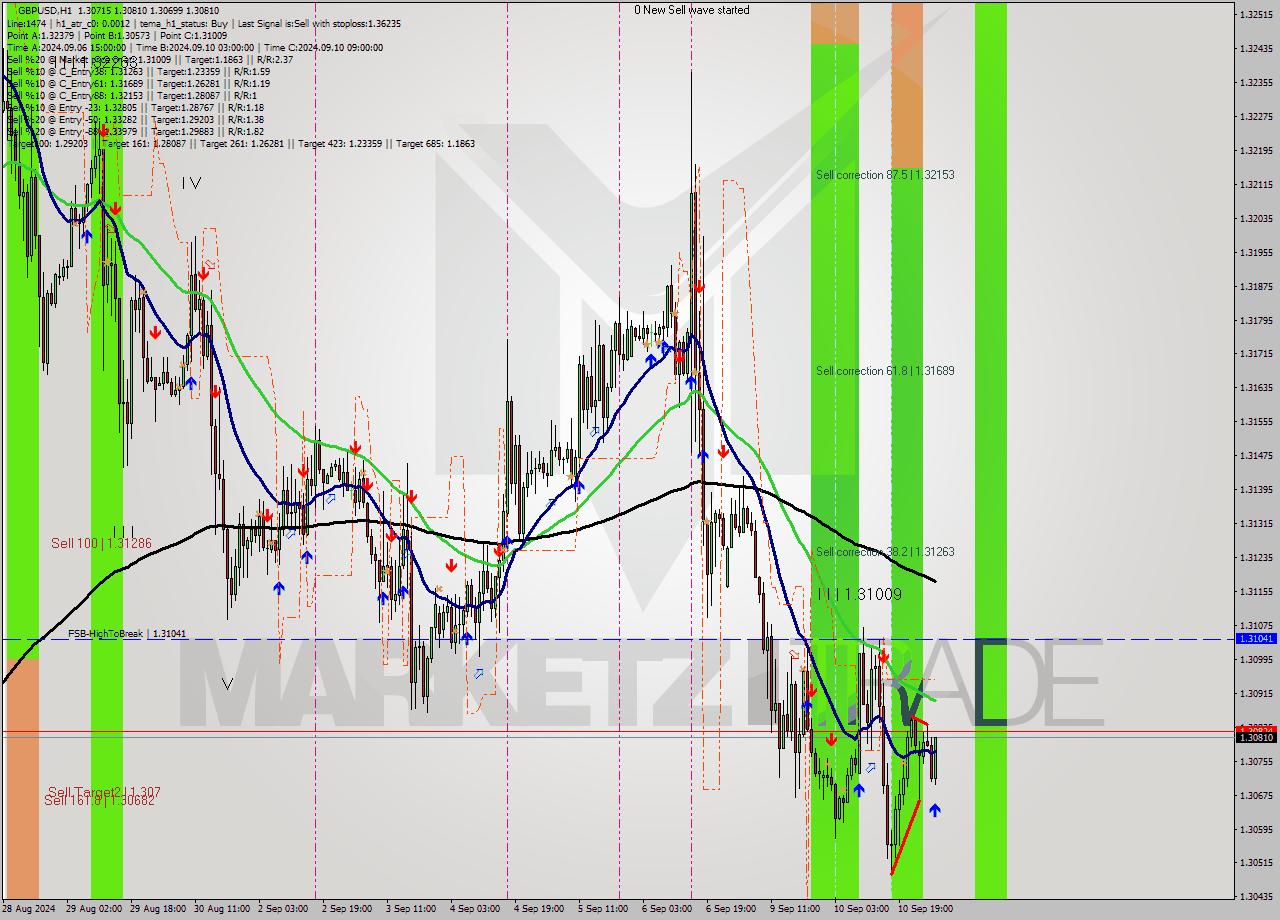Click the 1.31395 price axis label

point(1256,489)
